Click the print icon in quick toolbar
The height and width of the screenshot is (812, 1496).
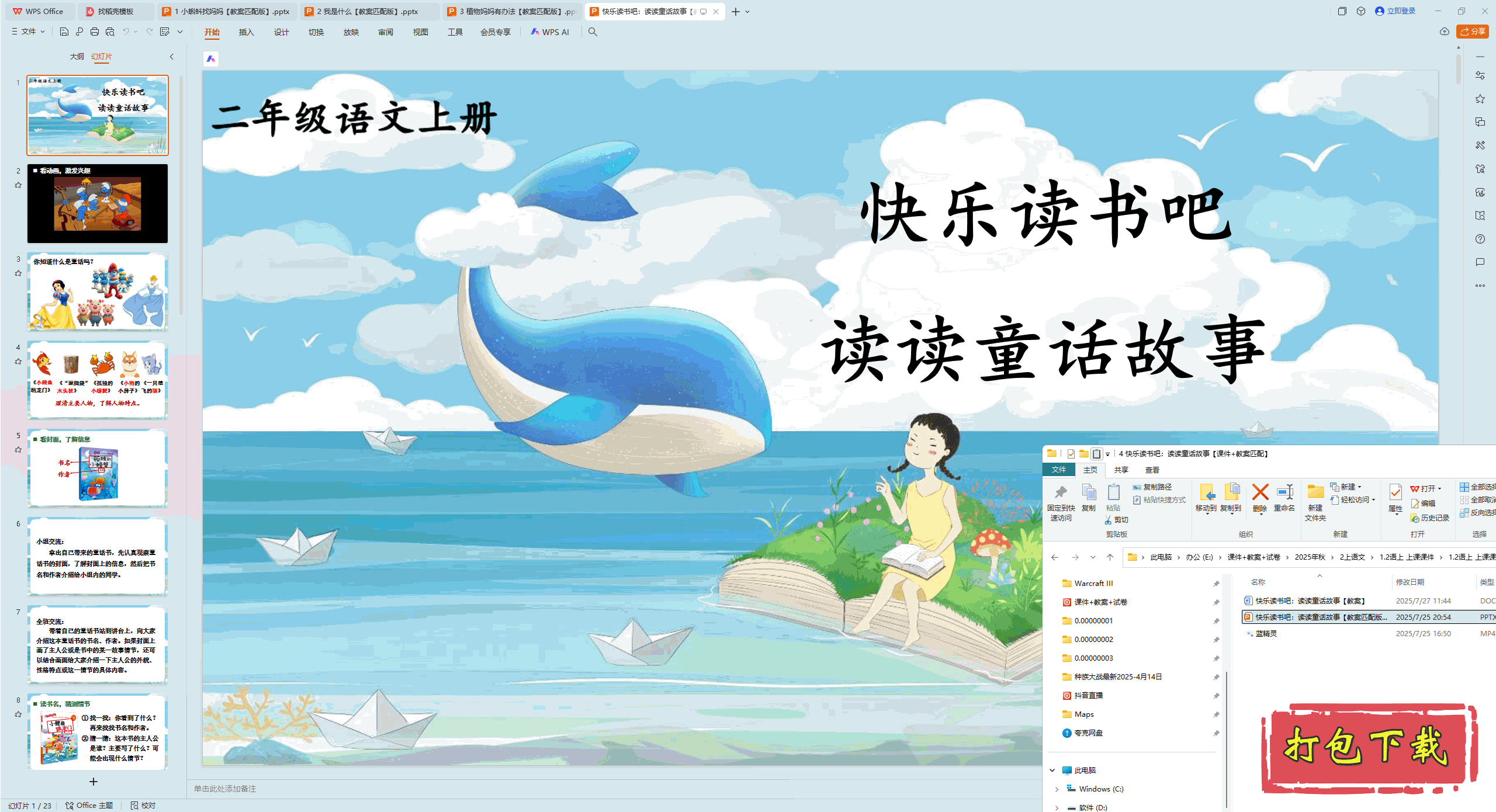click(x=95, y=32)
